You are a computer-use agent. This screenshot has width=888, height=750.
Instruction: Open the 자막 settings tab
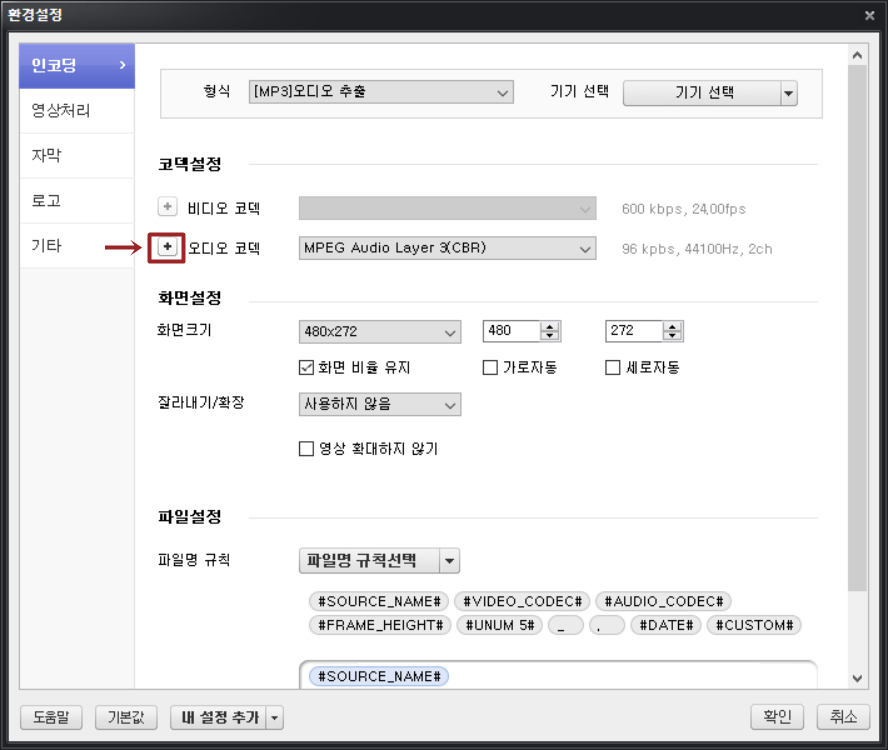[77, 156]
